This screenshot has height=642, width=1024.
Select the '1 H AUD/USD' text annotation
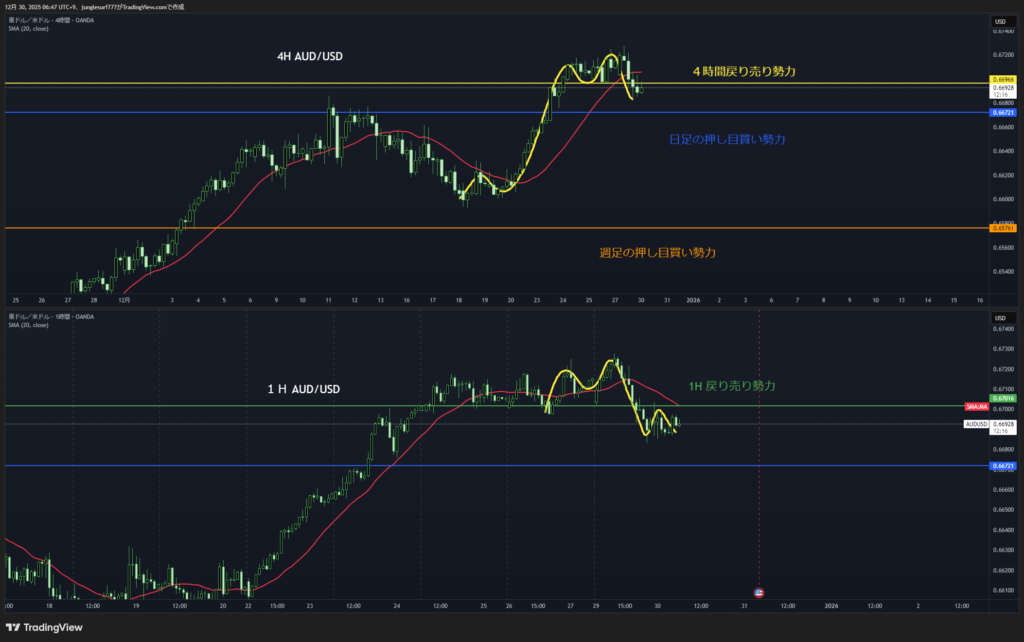pyautogui.click(x=304, y=388)
